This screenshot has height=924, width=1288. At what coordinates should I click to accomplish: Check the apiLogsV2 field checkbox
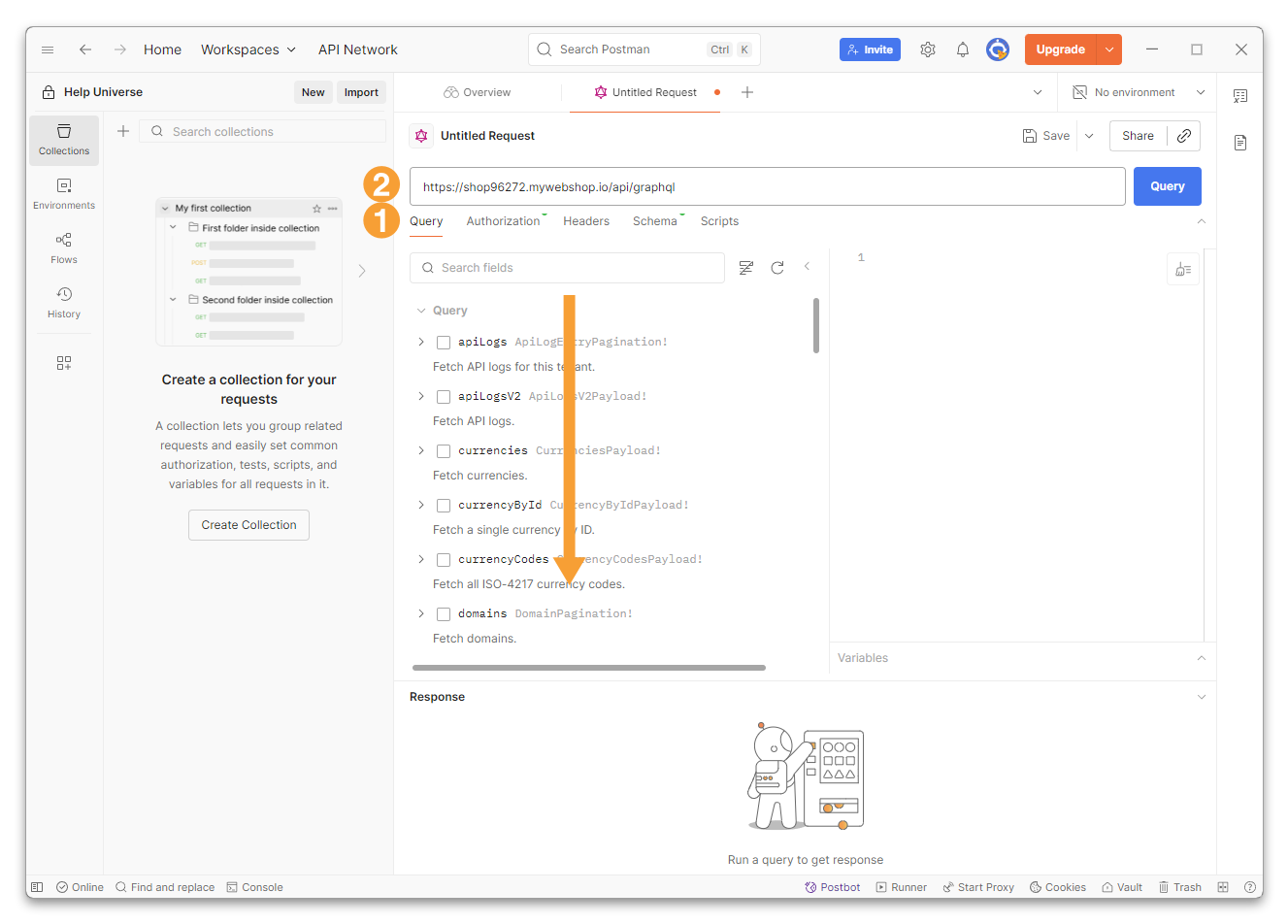[444, 397]
